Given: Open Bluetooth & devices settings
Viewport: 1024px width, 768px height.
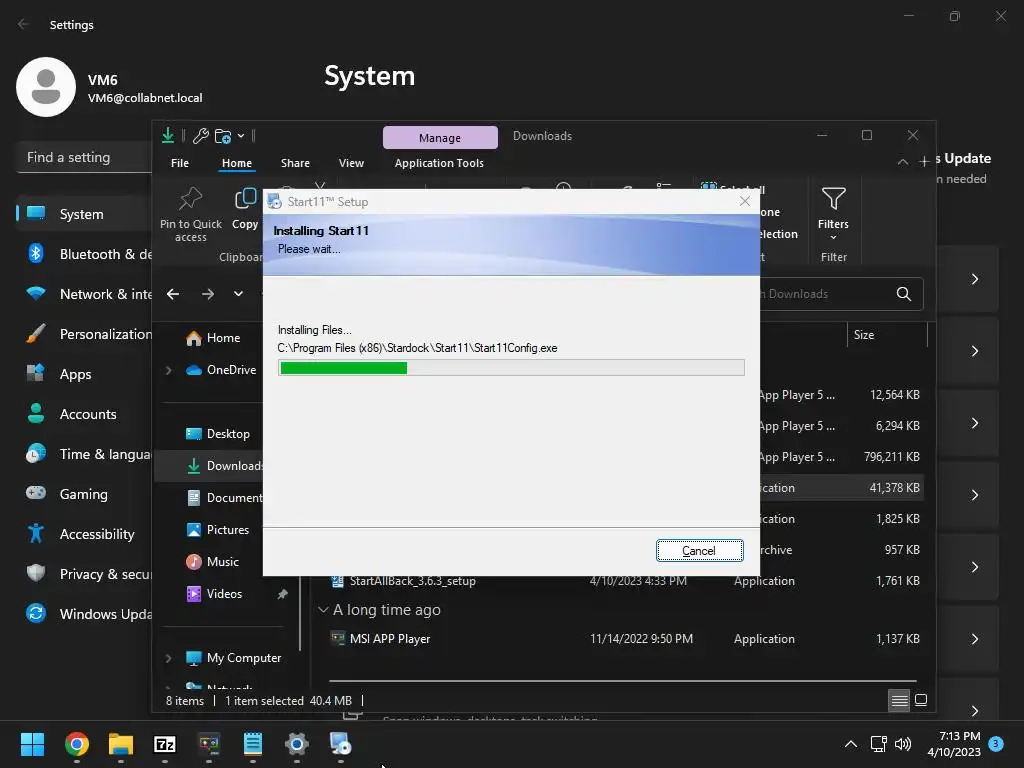Looking at the screenshot, I should coord(85,254).
